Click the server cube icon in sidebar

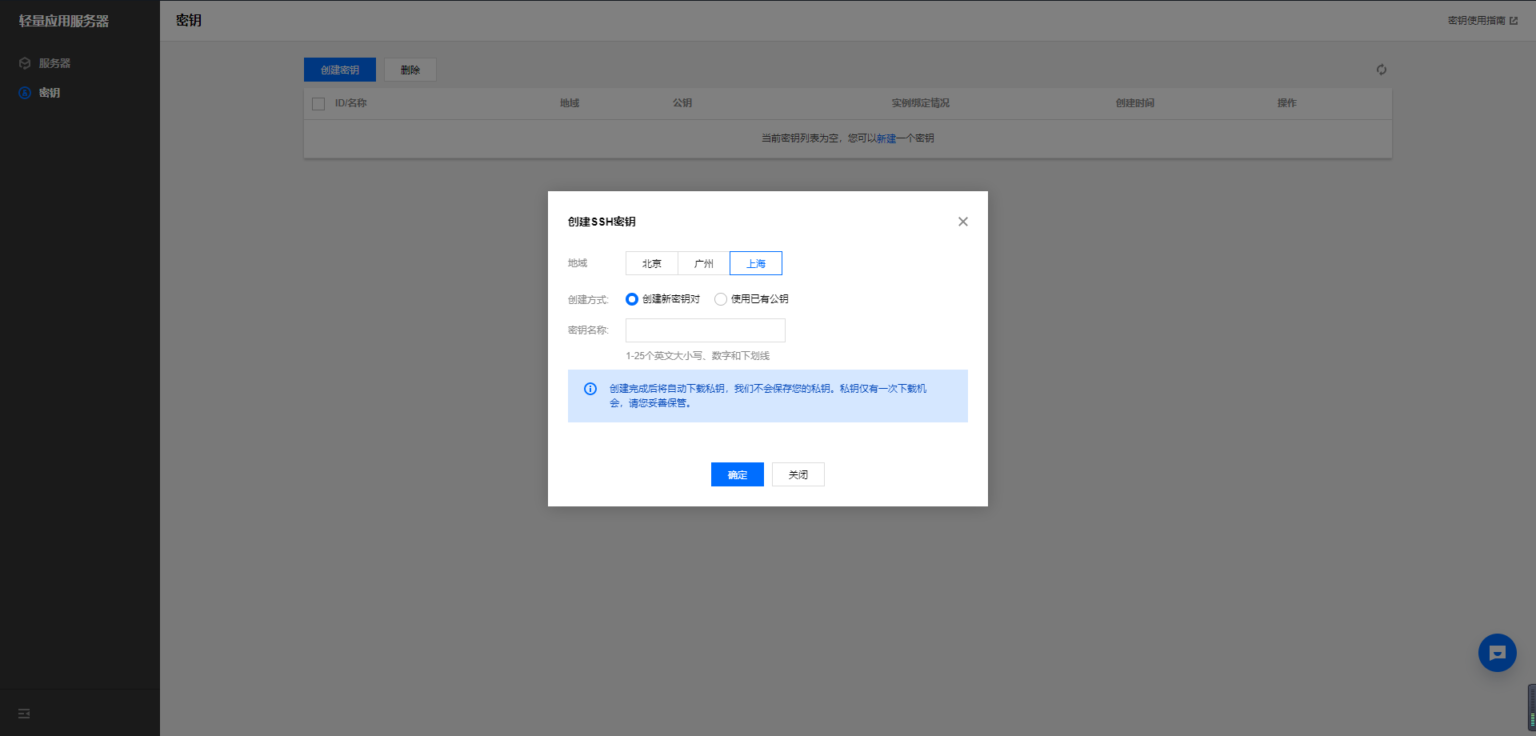[x=25, y=63]
